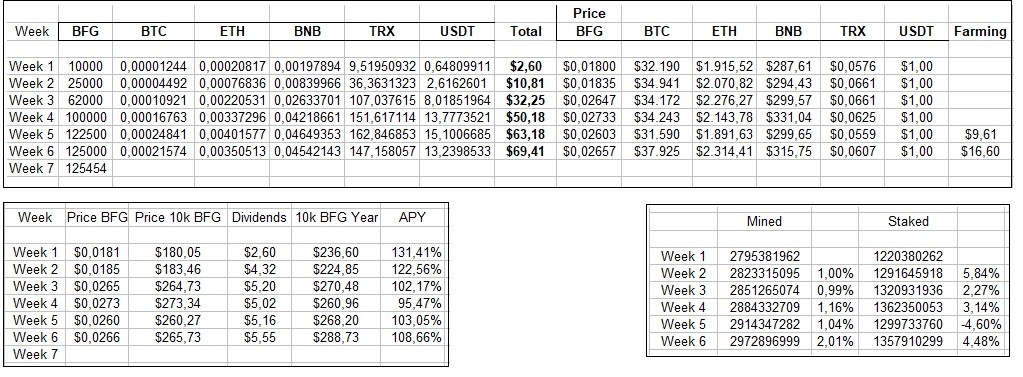
Task: Click Week 6 Mined value 2972896999
Action: (764, 341)
